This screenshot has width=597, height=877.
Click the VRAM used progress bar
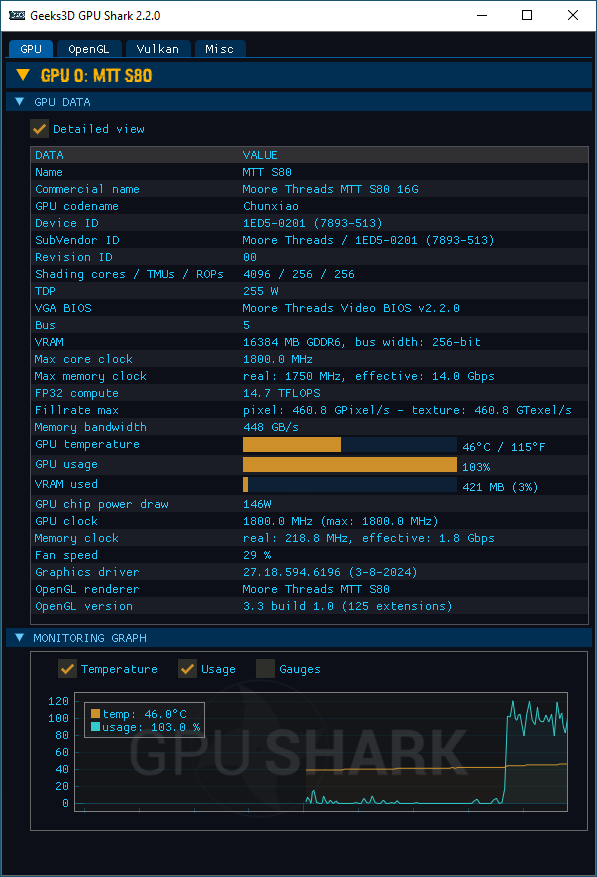coord(350,484)
